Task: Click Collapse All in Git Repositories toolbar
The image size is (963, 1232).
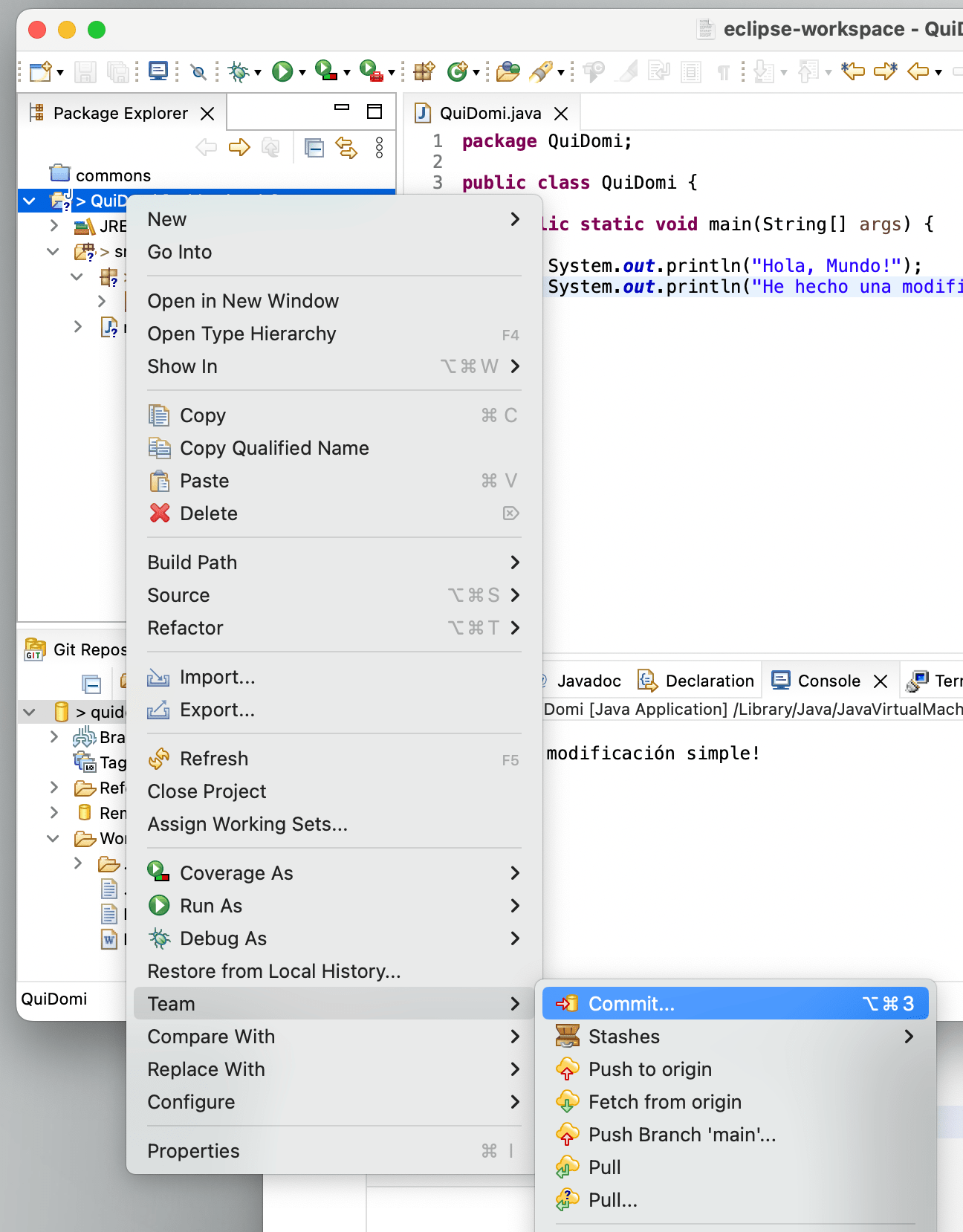Action: 91,684
